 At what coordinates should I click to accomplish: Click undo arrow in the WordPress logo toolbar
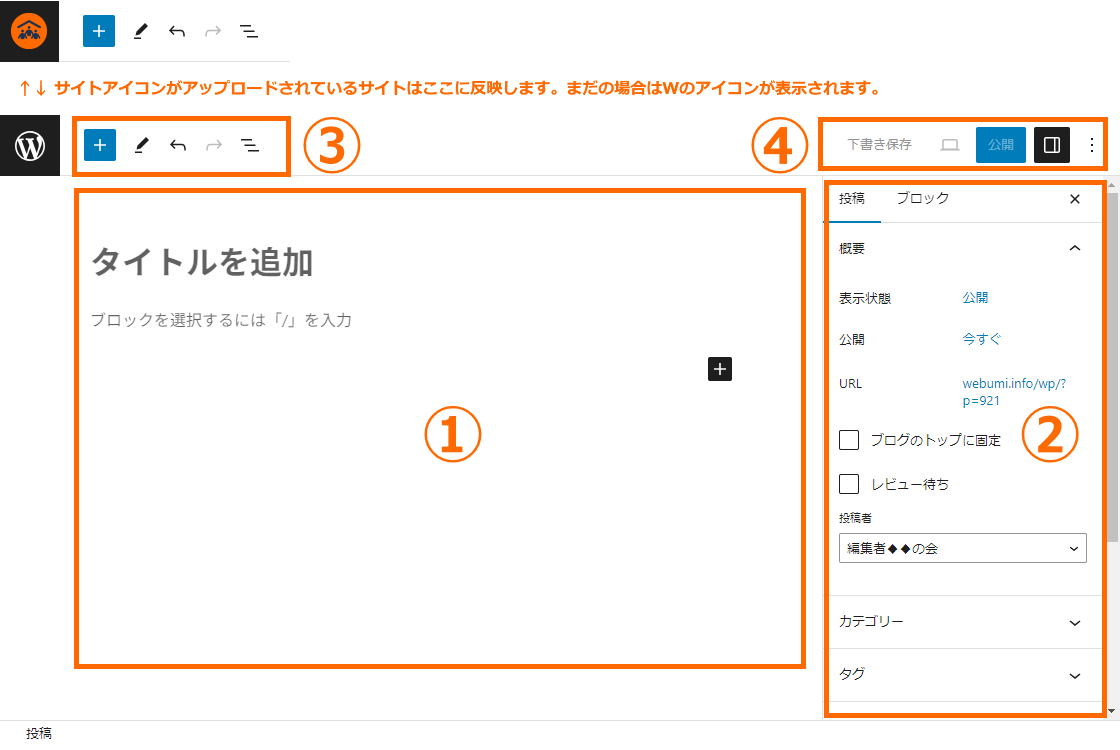(178, 145)
